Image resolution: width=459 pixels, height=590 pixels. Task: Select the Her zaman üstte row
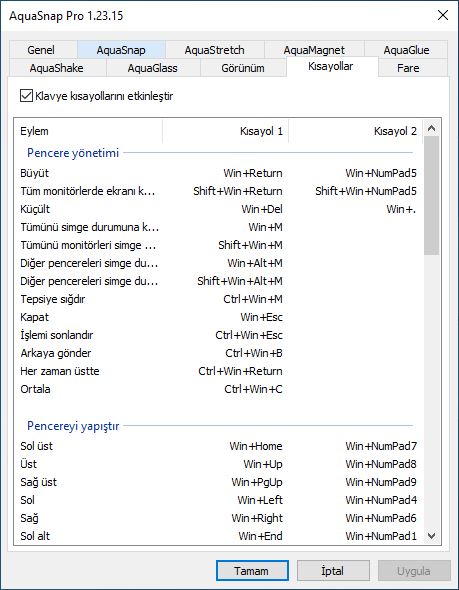tap(218, 371)
